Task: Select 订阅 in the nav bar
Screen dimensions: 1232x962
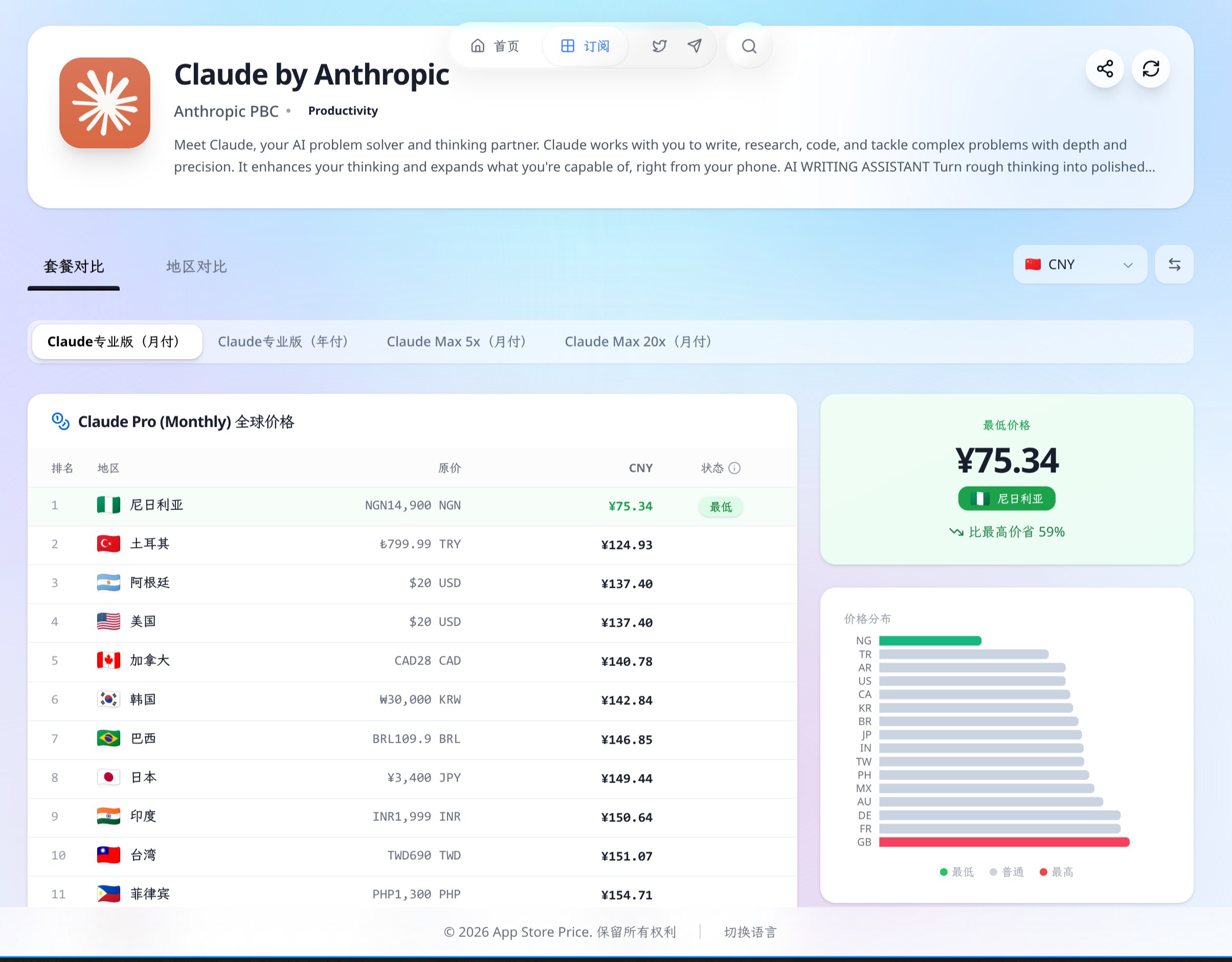Action: pyautogui.click(x=585, y=46)
